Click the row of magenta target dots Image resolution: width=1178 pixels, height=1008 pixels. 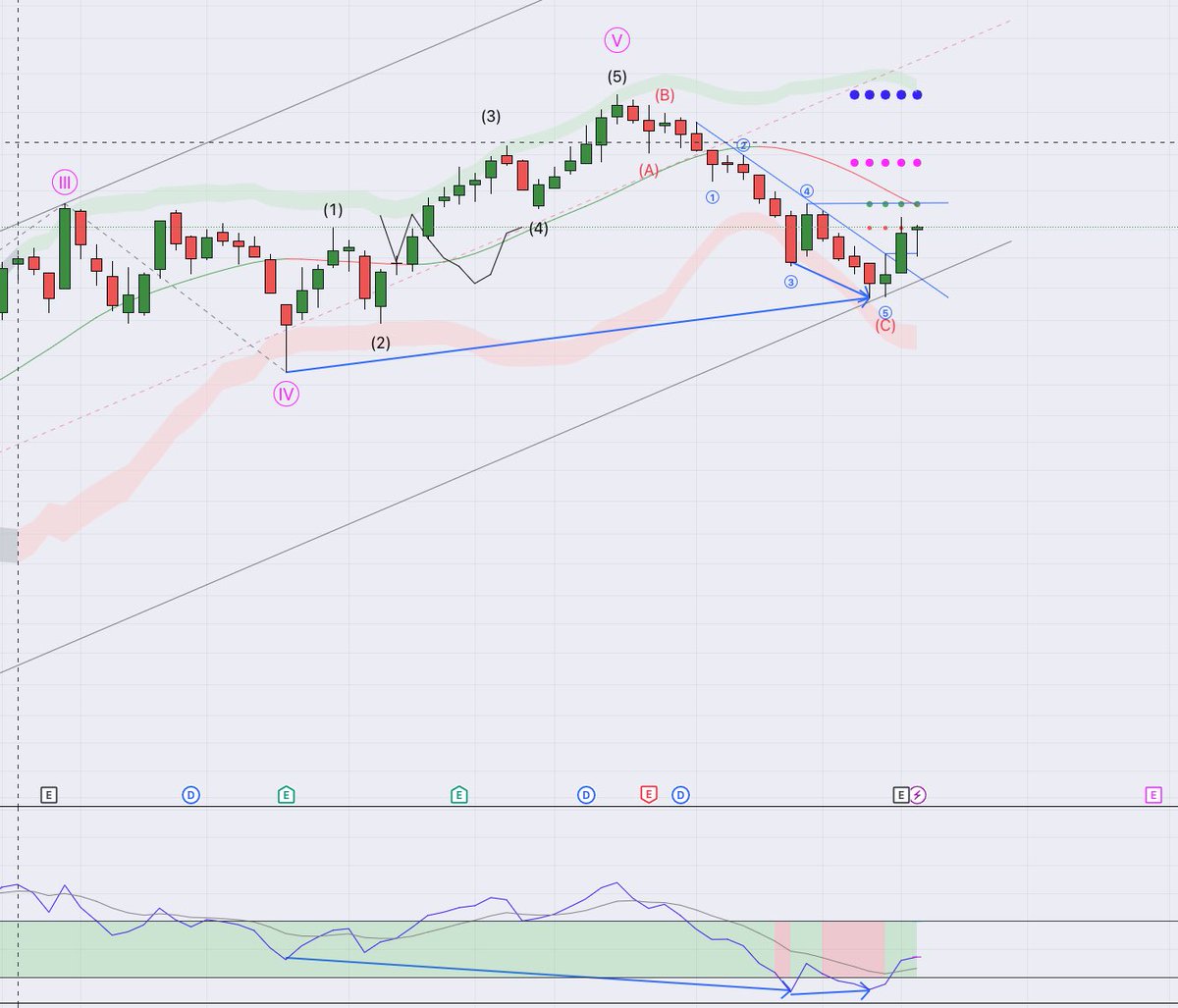pos(885,162)
